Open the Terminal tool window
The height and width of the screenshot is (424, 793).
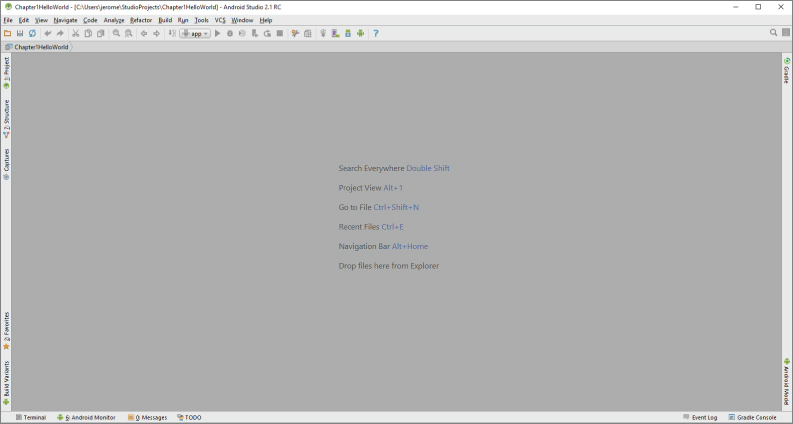[x=30, y=417]
